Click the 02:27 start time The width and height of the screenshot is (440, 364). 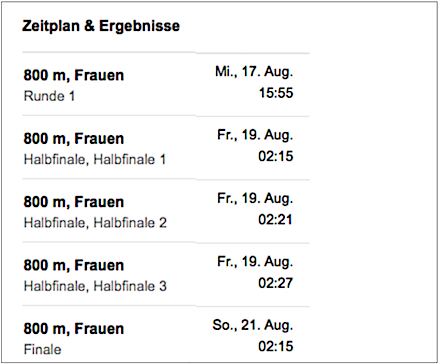[276, 283]
